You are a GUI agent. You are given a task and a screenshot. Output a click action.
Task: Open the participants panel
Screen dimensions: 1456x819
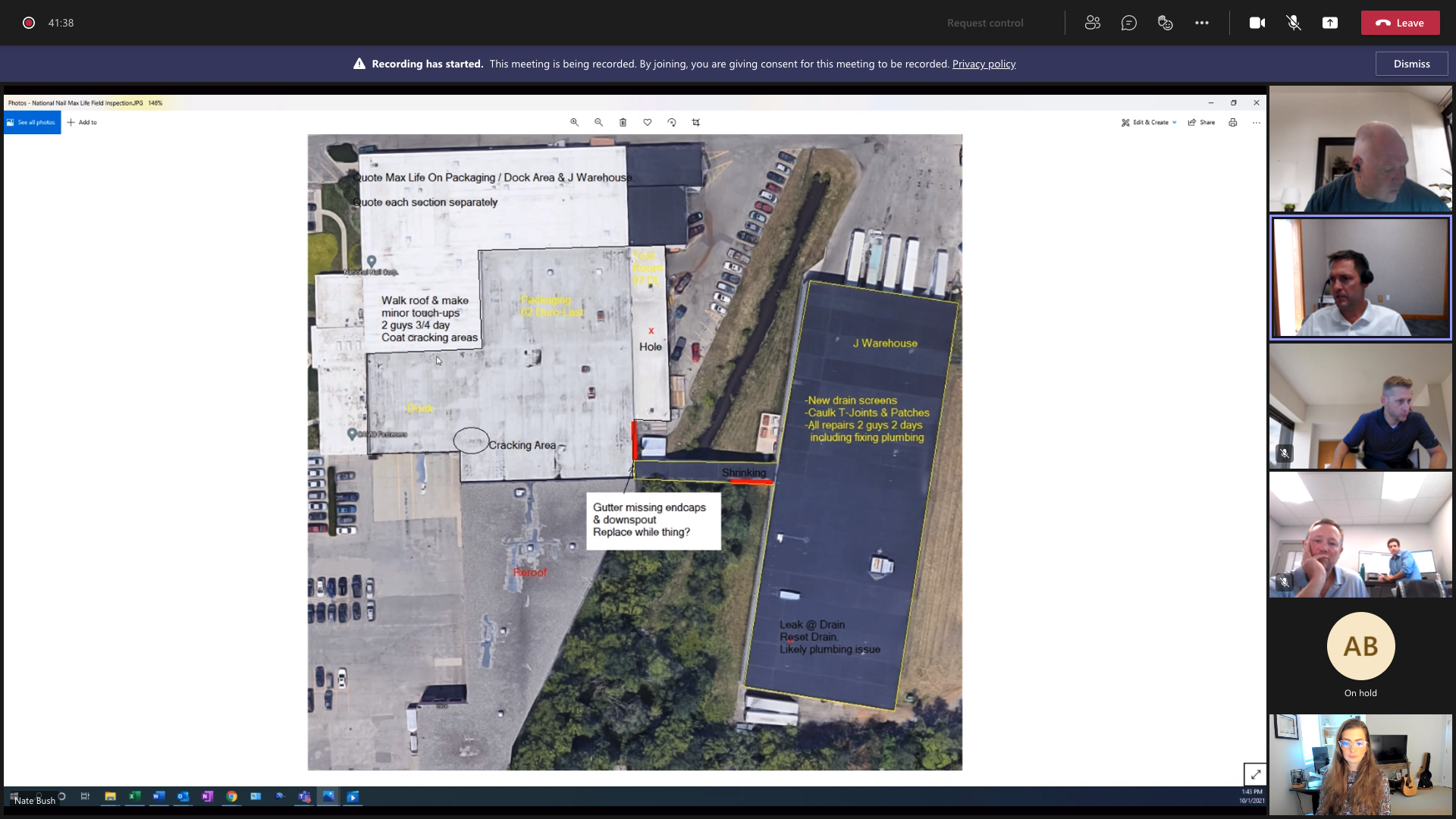[x=1092, y=23]
